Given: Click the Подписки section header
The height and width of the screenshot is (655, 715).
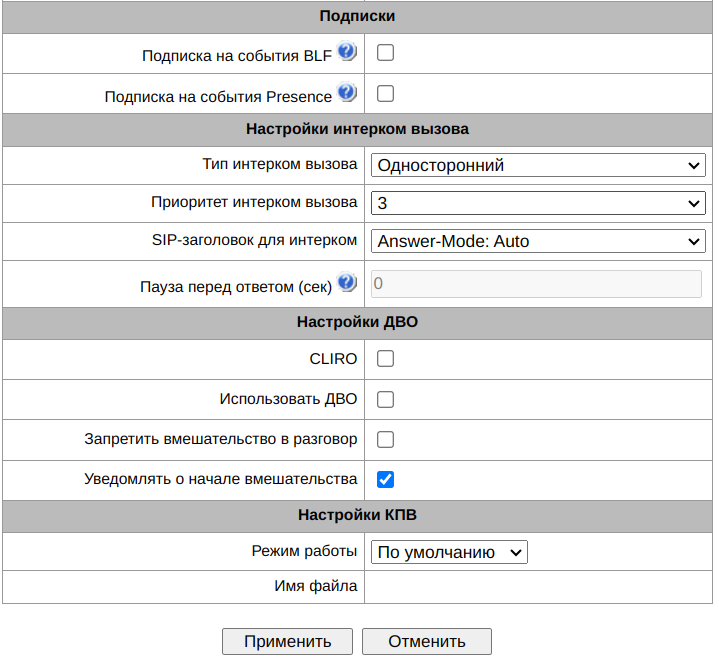Looking at the screenshot, I should click(357, 16).
